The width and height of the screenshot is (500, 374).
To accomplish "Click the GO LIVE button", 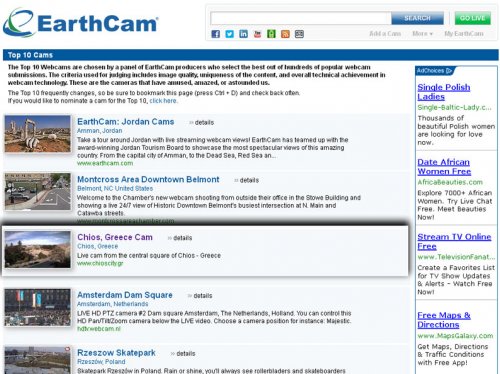I will coord(473,18).
